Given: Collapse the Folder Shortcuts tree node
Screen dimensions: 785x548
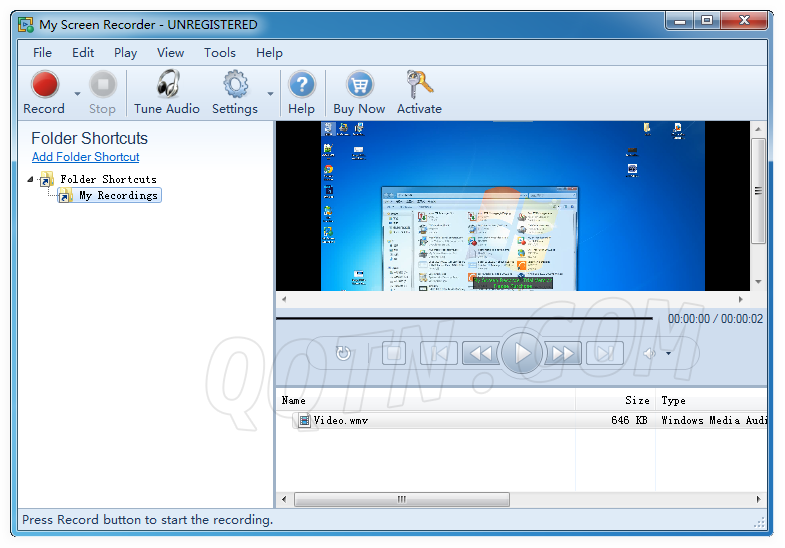Looking at the screenshot, I should (30, 180).
